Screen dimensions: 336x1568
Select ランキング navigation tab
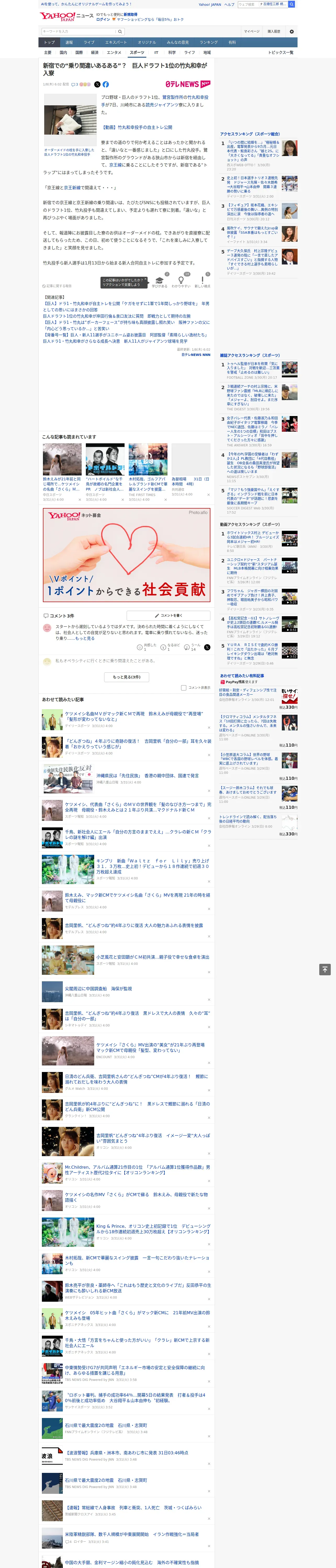pyautogui.click(x=209, y=42)
